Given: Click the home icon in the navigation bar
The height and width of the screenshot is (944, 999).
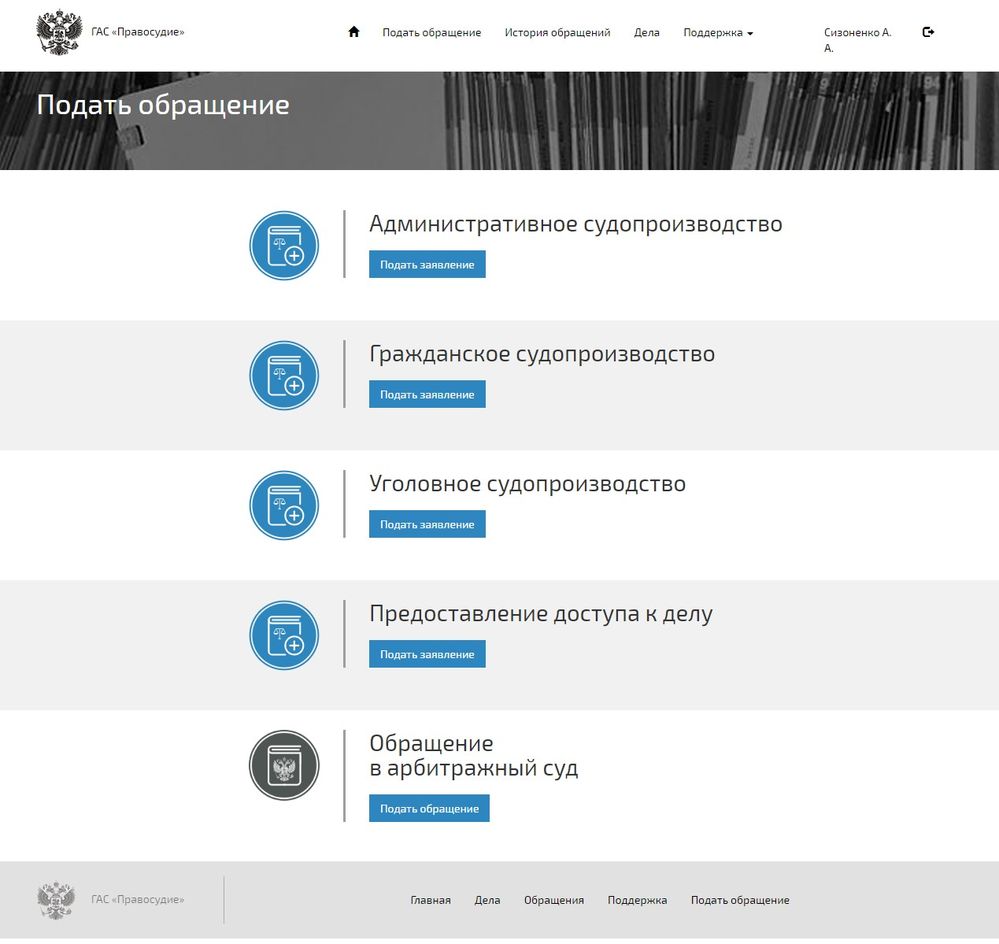Looking at the screenshot, I should (x=353, y=32).
